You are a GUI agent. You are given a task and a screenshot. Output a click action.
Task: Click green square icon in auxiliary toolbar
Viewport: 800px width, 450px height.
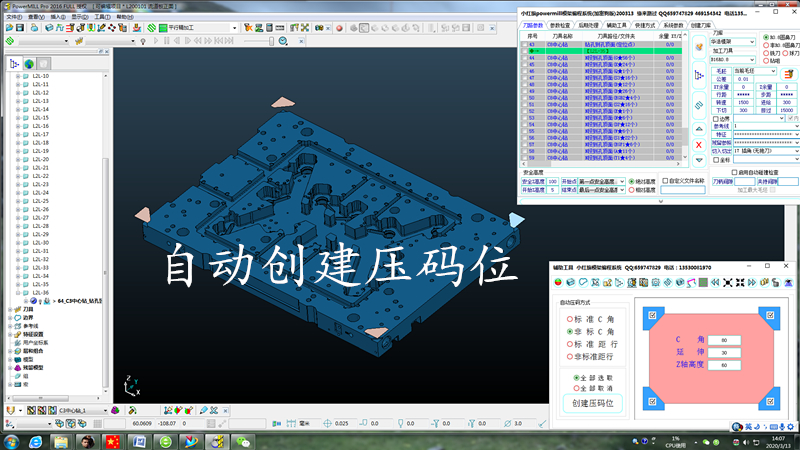(704, 282)
